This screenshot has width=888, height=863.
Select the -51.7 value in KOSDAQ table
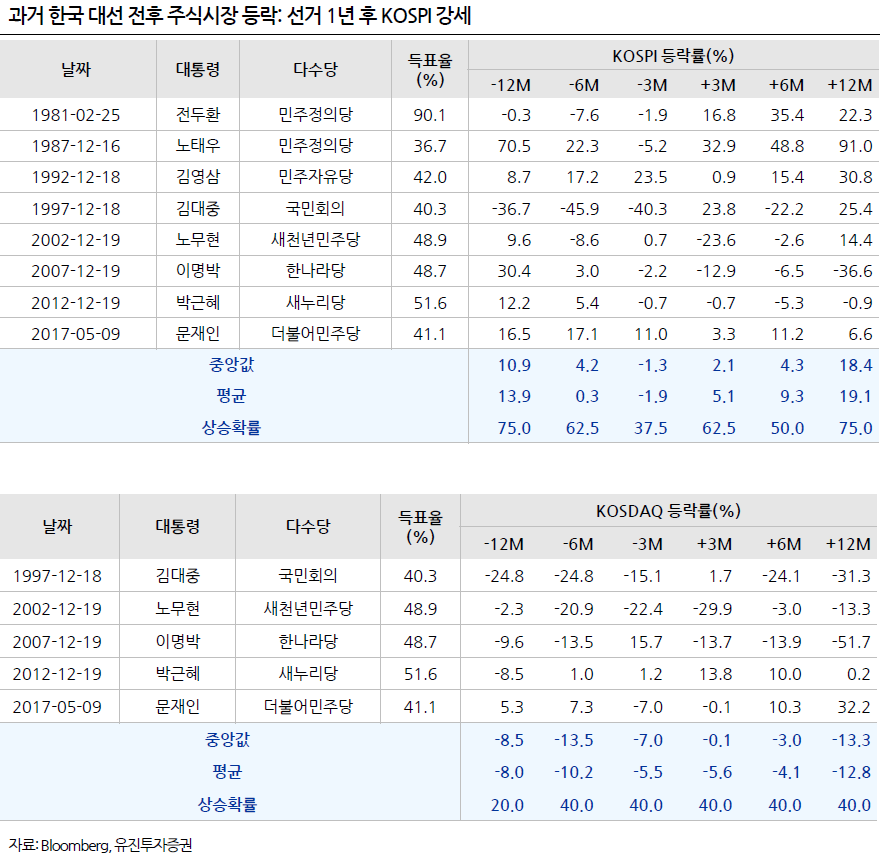[851, 642]
